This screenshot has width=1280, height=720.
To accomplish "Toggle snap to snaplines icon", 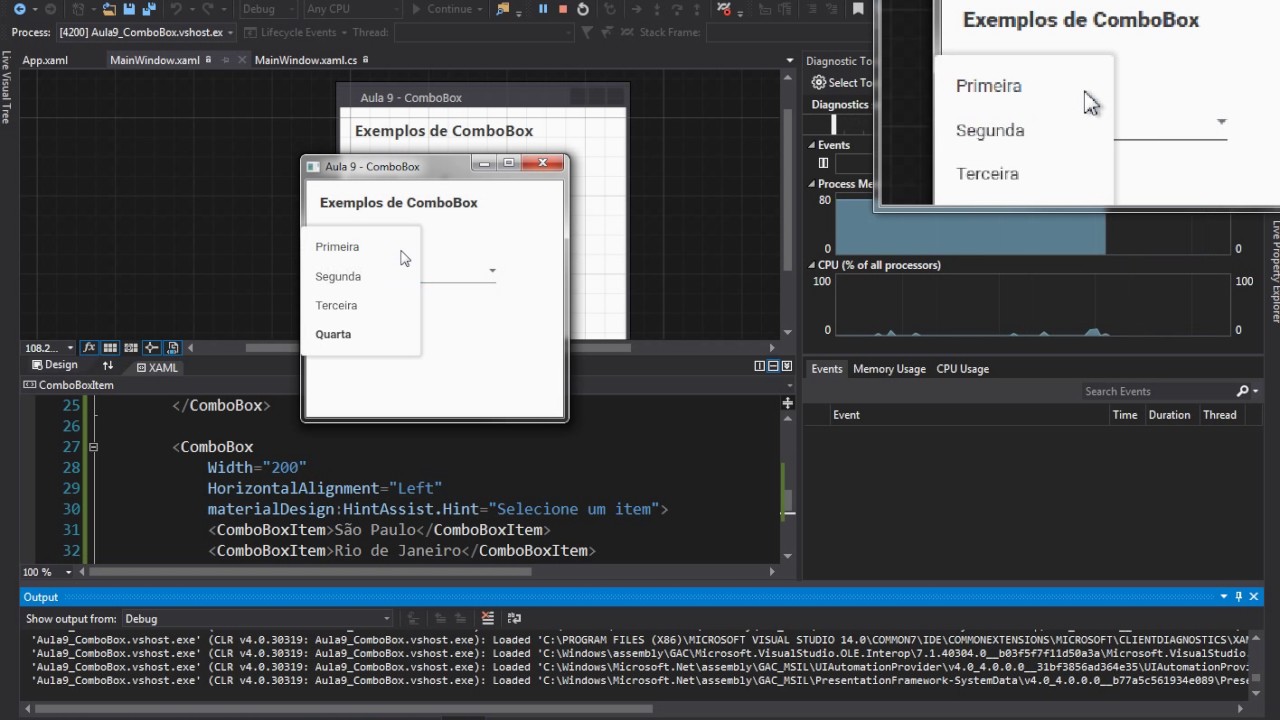I will [x=152, y=348].
